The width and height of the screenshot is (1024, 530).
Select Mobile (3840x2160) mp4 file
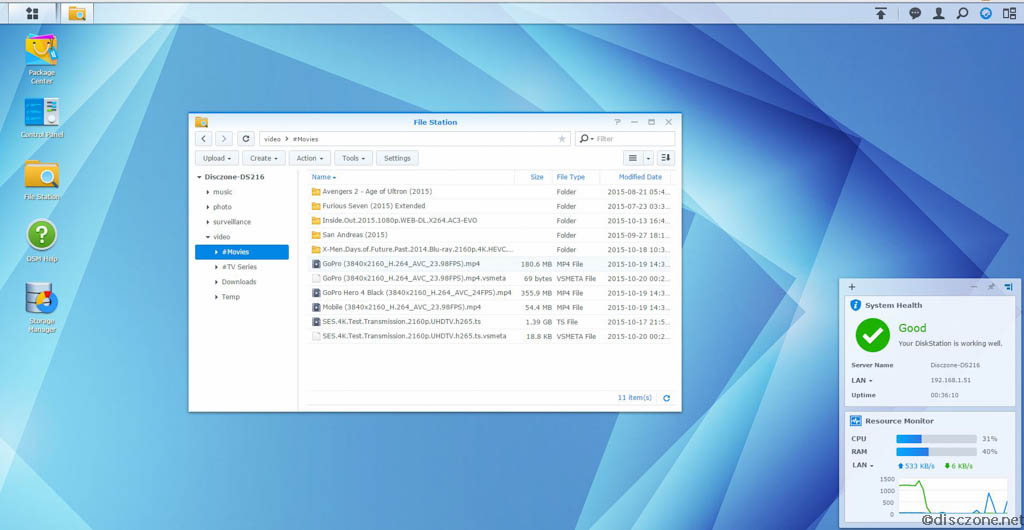490,307
